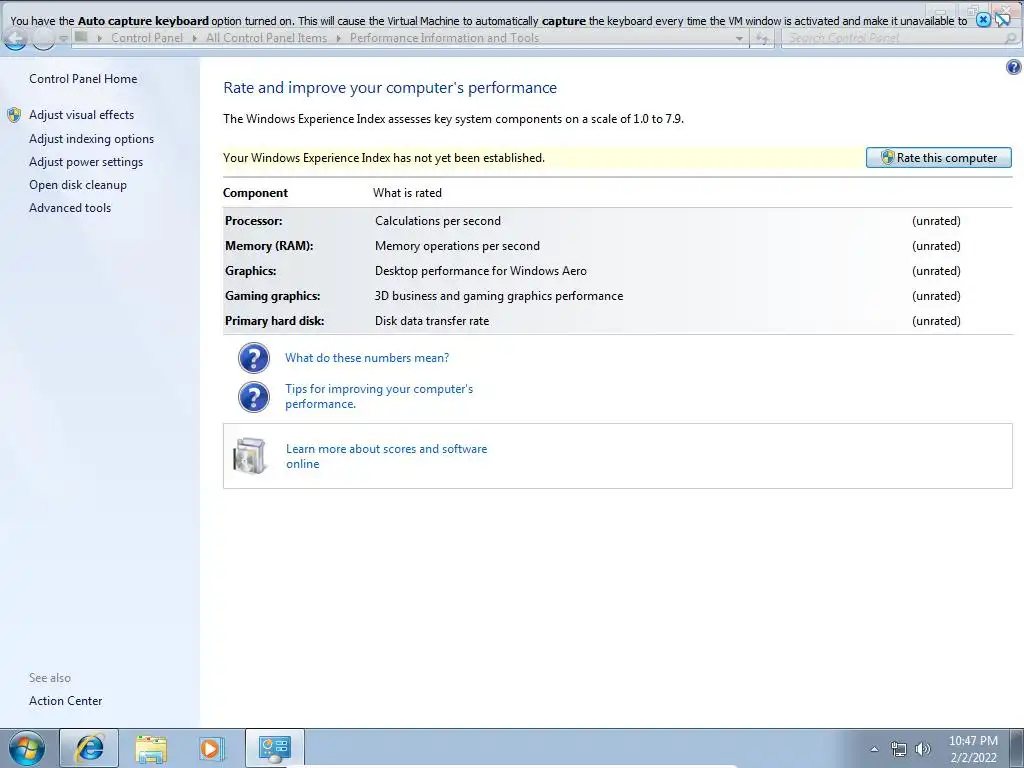Click the Graphics component label

click(251, 271)
